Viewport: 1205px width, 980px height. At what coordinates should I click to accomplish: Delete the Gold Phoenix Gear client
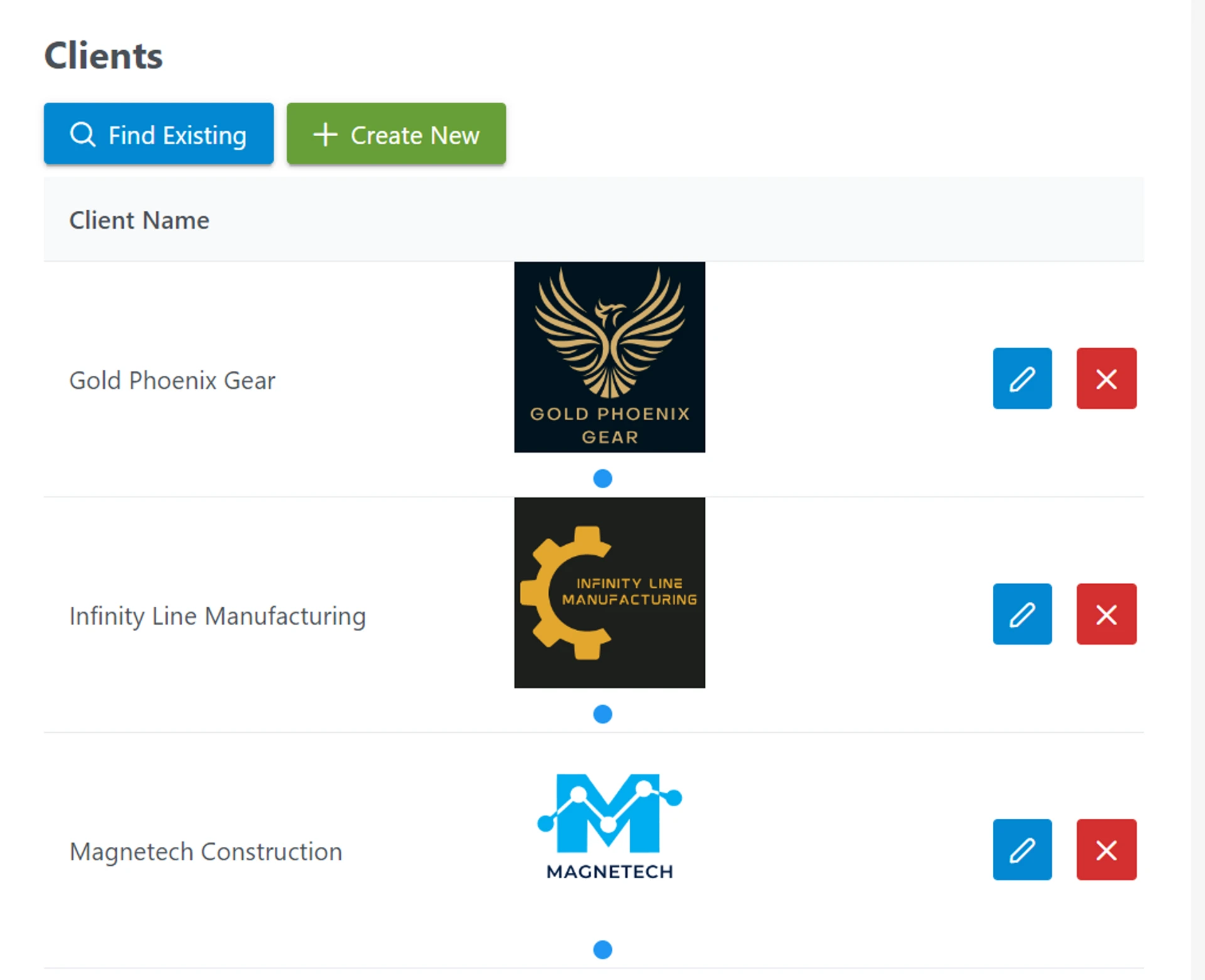pos(1106,378)
